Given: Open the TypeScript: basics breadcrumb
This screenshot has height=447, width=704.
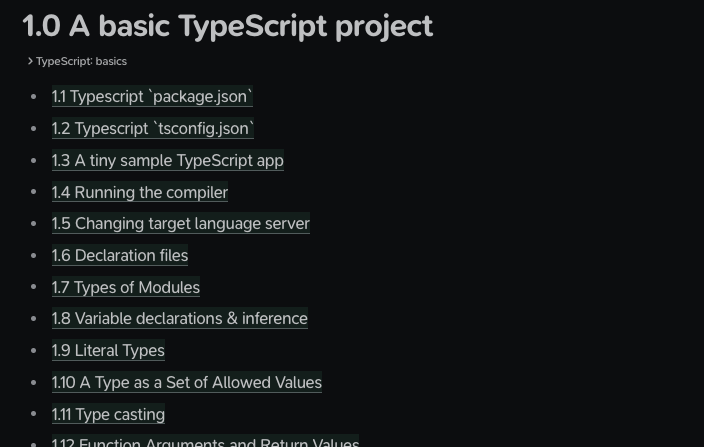Looking at the screenshot, I should [x=81, y=61].
